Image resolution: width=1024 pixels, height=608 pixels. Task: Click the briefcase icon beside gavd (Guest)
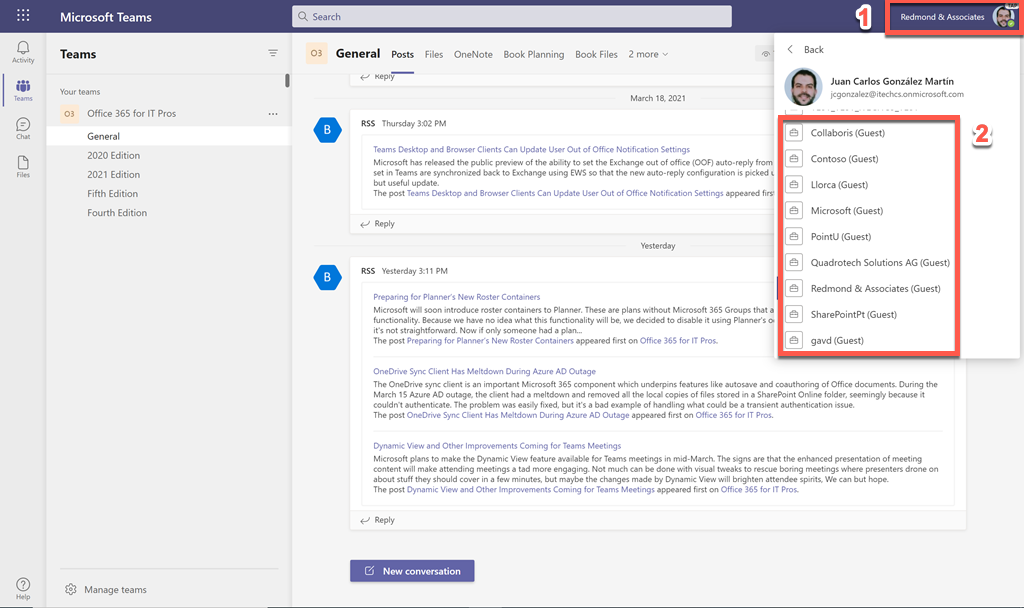[x=793, y=340]
